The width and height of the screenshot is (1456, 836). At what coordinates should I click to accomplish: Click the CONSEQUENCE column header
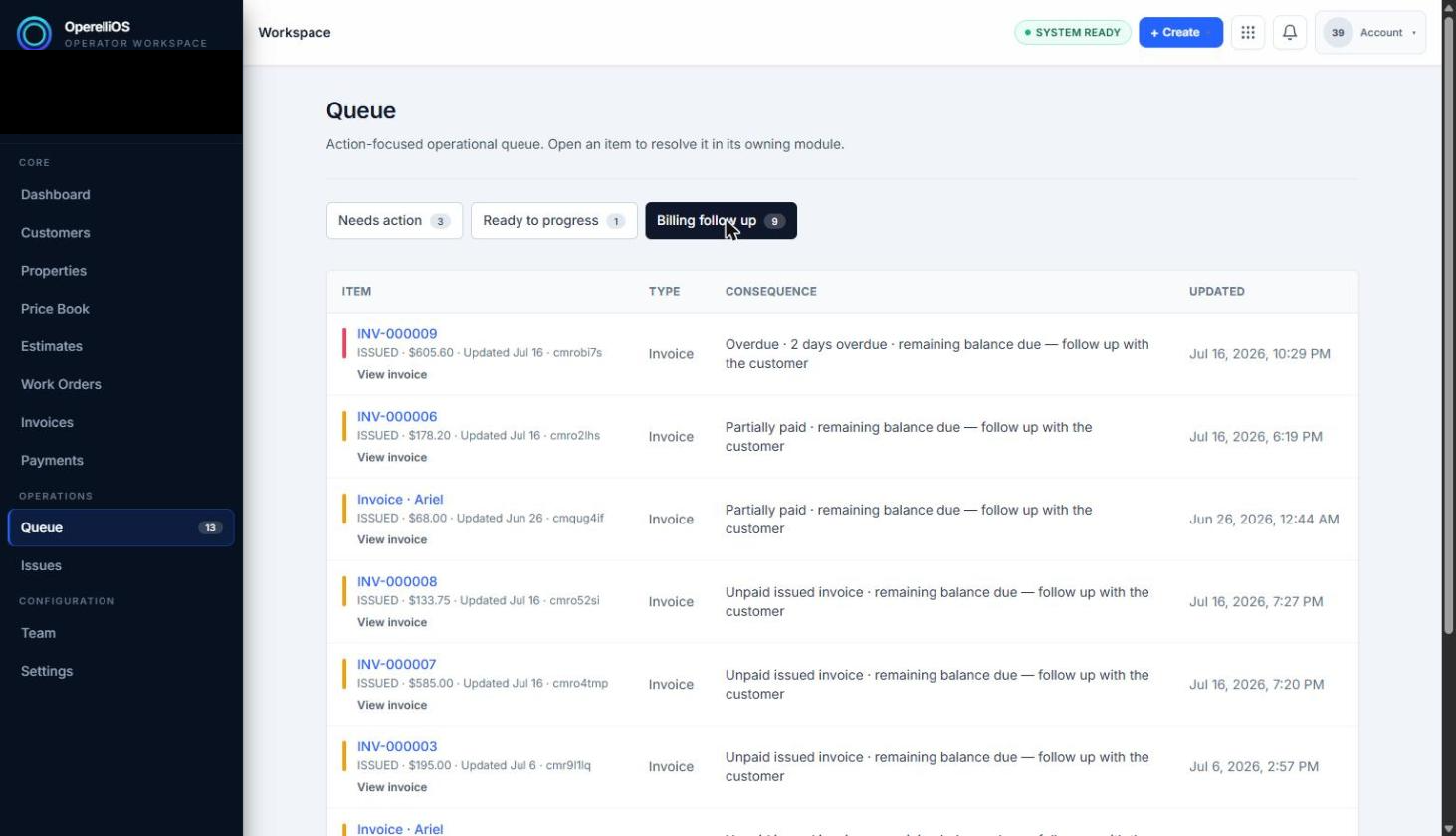pyautogui.click(x=770, y=292)
